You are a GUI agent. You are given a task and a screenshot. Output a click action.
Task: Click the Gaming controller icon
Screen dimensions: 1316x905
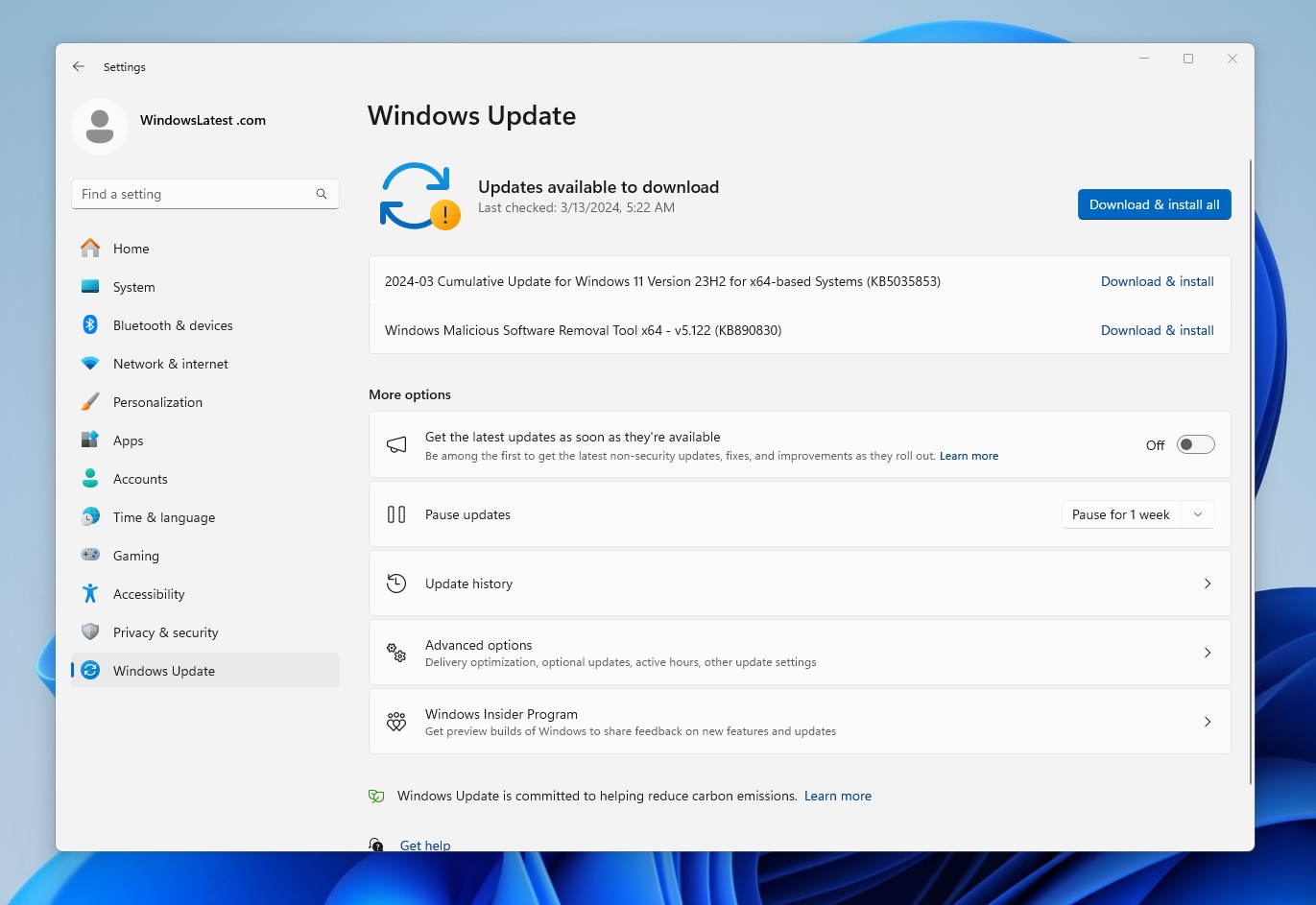click(90, 556)
